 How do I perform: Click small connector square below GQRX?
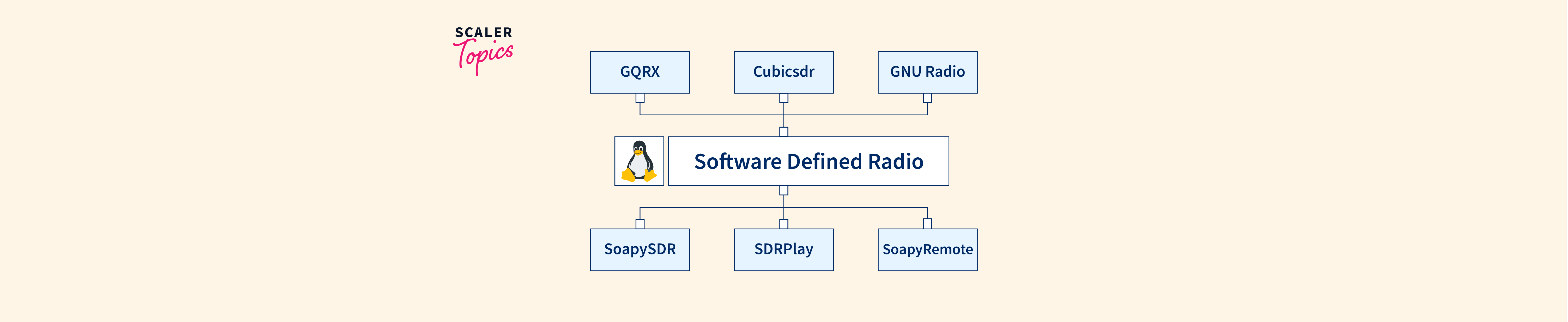(640, 98)
